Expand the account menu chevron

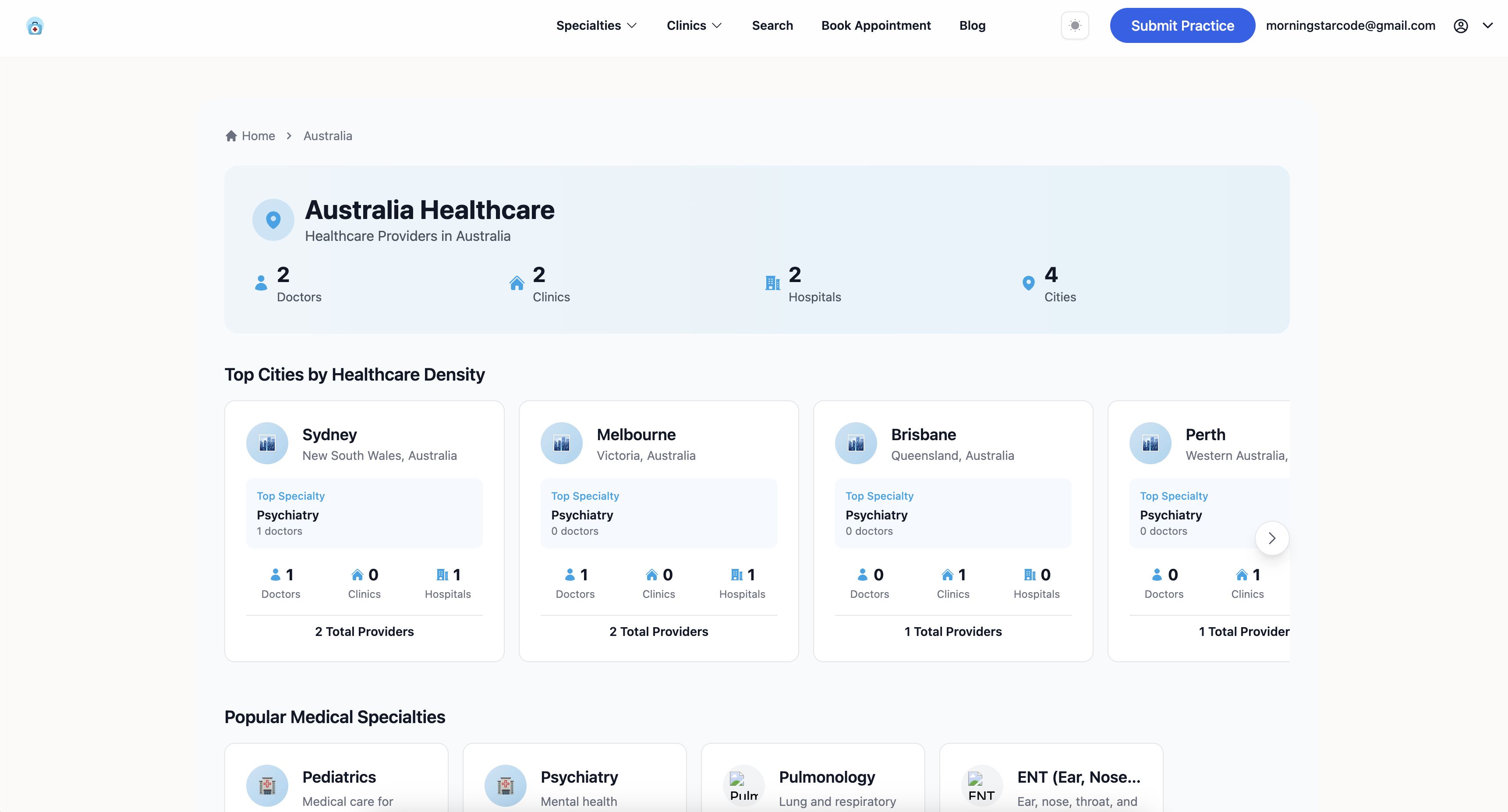(x=1487, y=26)
